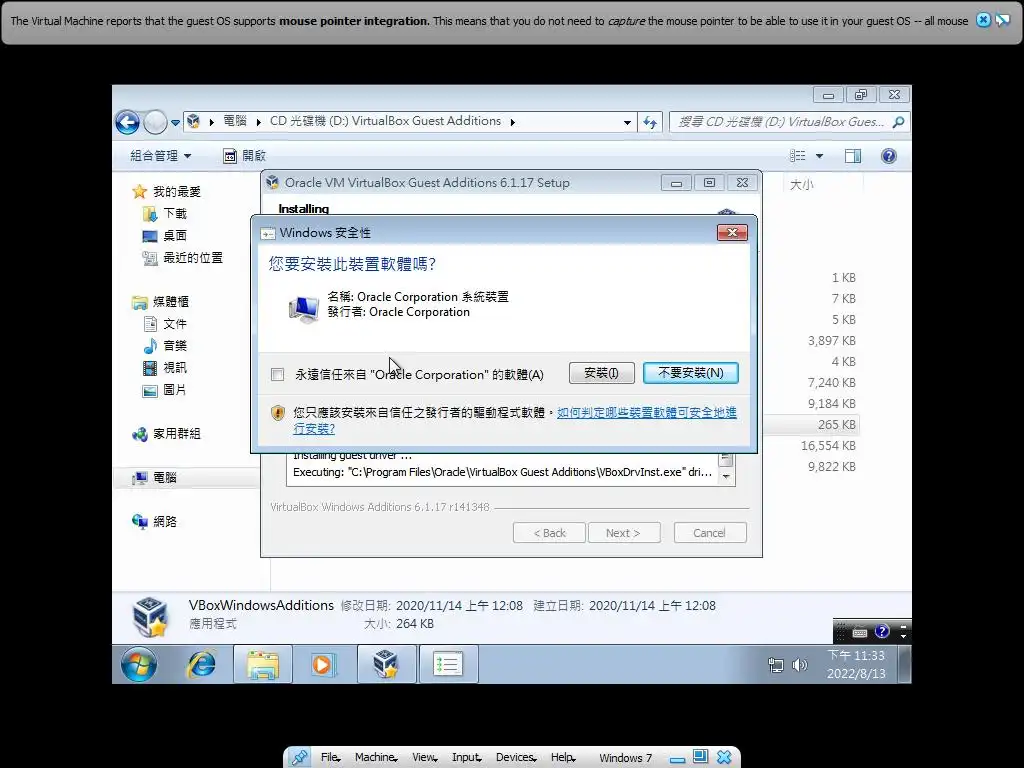Open File menu in VirtualBox mini toolbar
The height and width of the screenshot is (768, 1024).
[x=330, y=757]
